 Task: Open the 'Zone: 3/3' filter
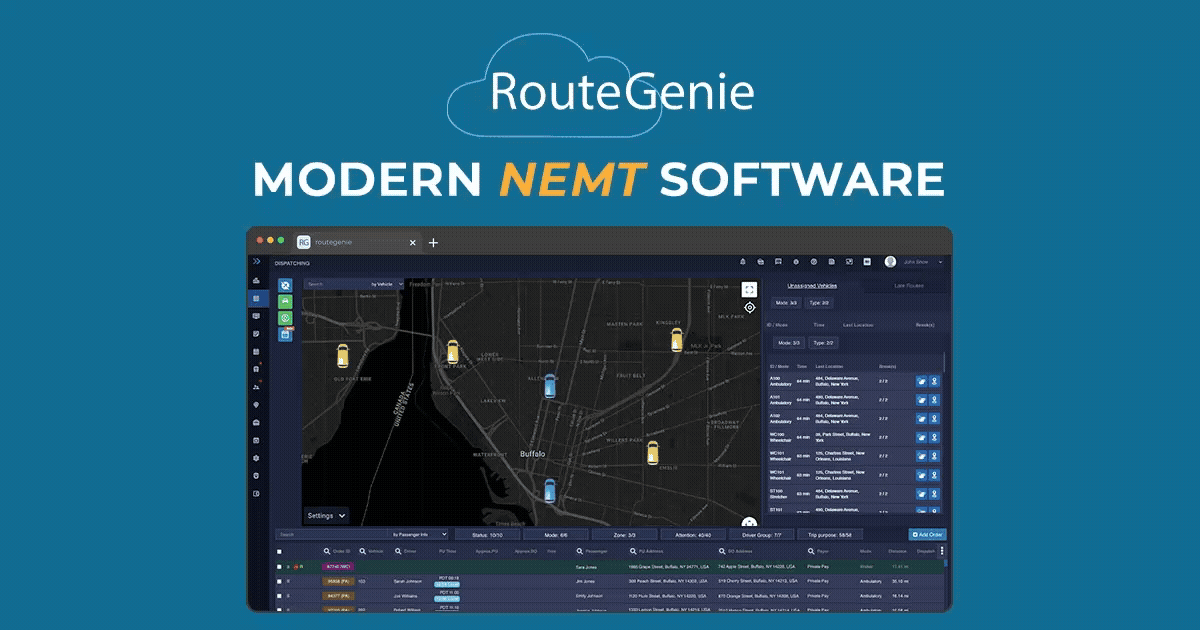click(x=623, y=535)
